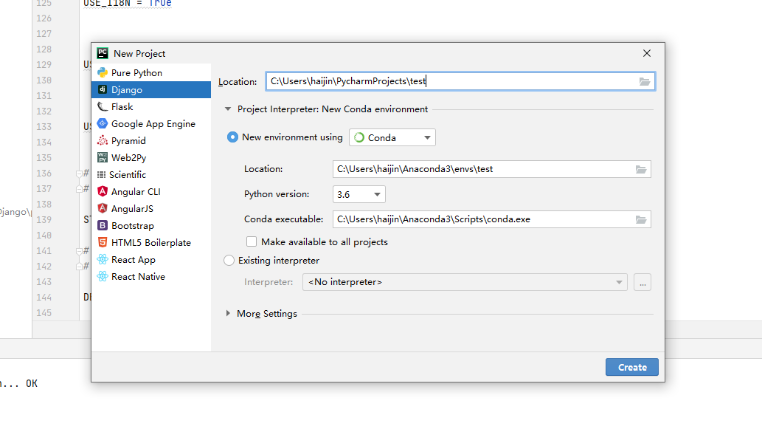Enable Make available to all projects

[251, 241]
